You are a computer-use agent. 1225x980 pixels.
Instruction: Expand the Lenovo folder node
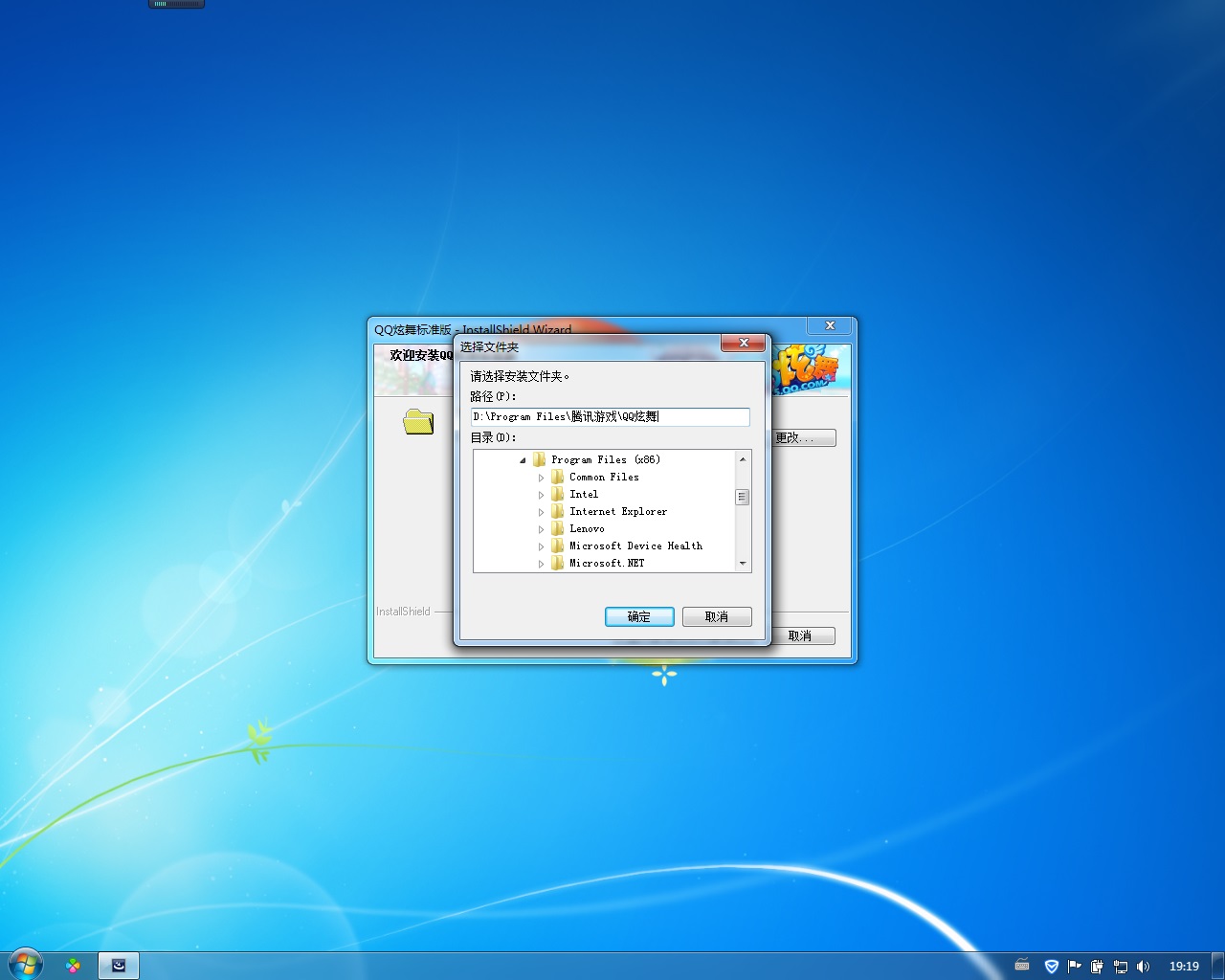(541, 529)
